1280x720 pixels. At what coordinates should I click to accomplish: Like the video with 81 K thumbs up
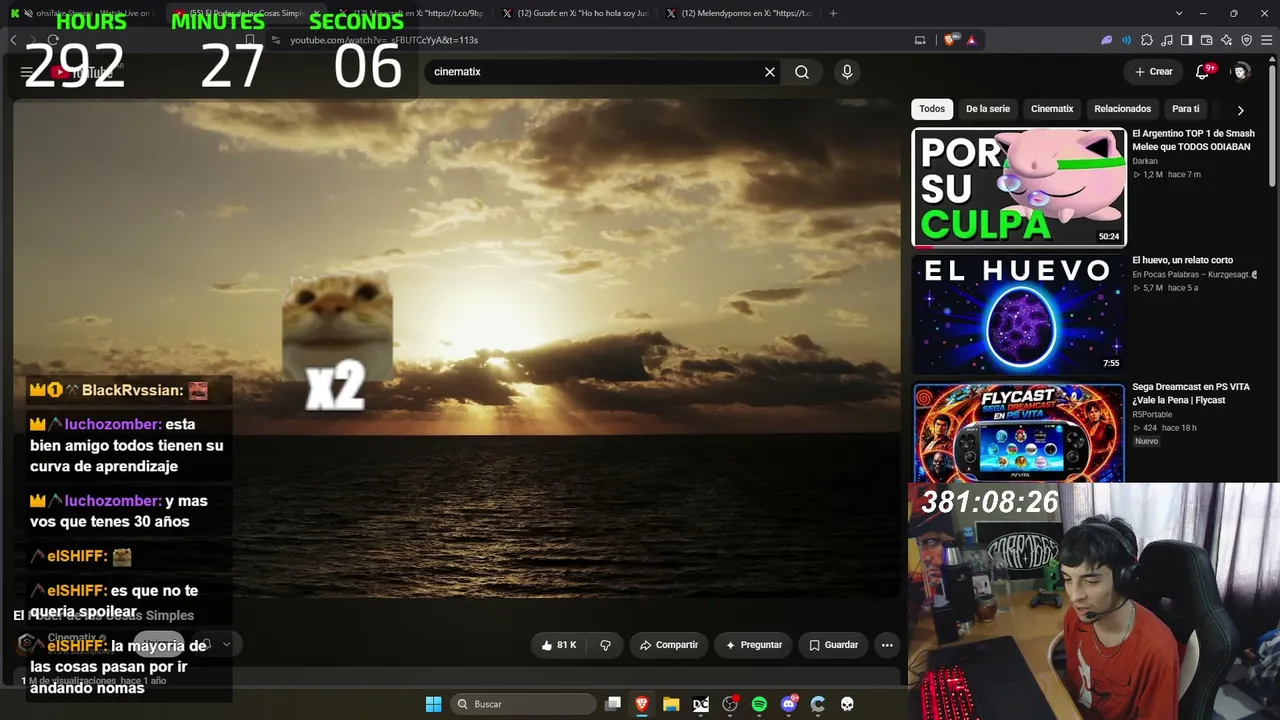(x=559, y=645)
